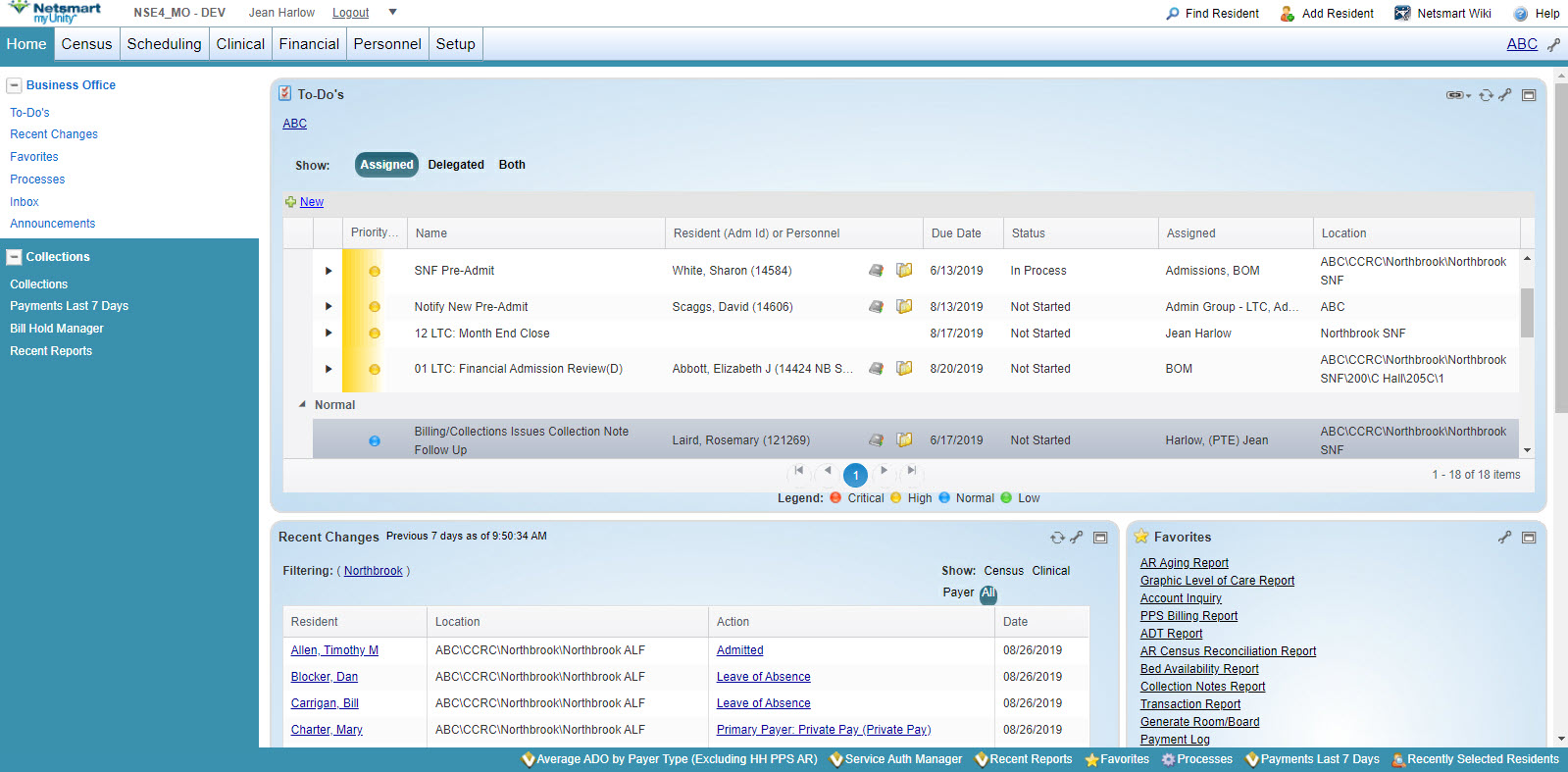This screenshot has height=772, width=1568.
Task: Toggle Census filter in Recent Changes
Action: (1003, 571)
